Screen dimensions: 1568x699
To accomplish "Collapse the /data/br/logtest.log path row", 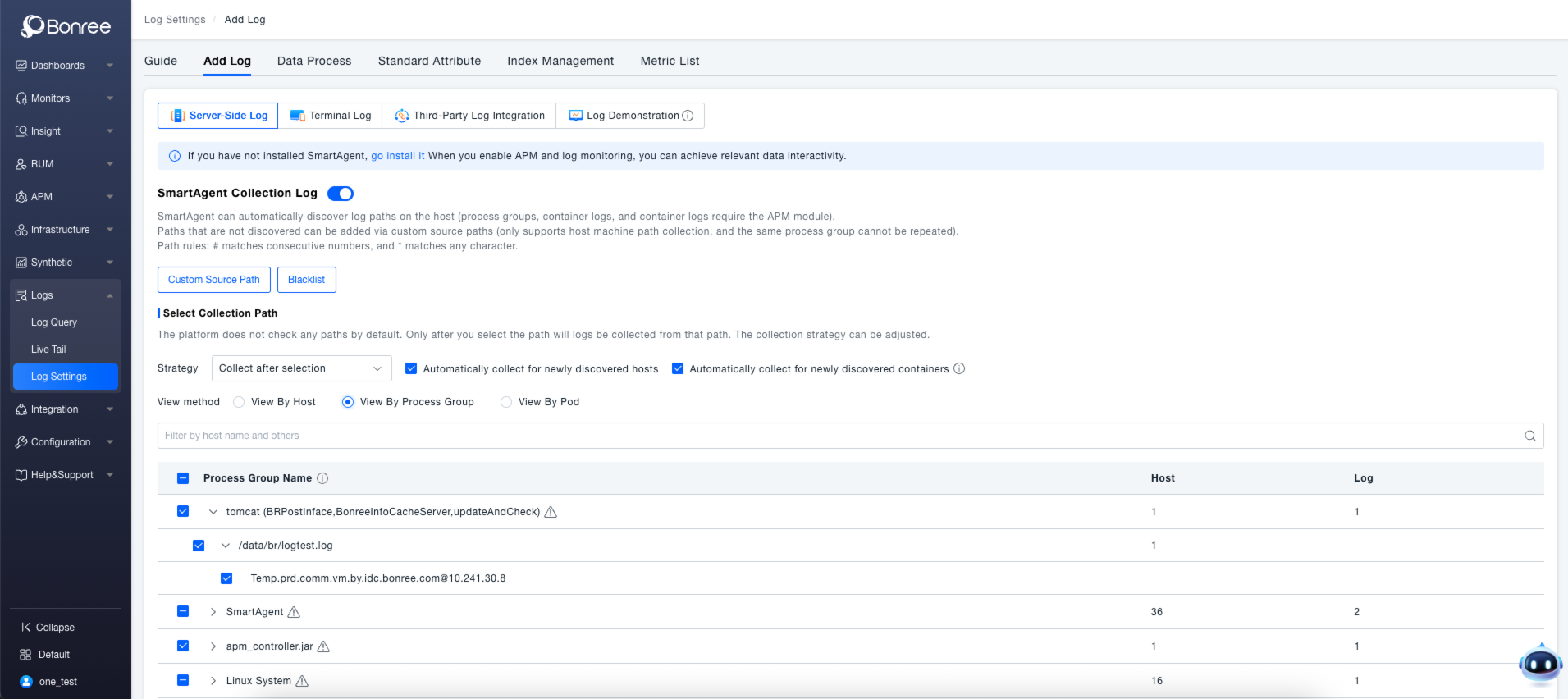I will (x=226, y=546).
